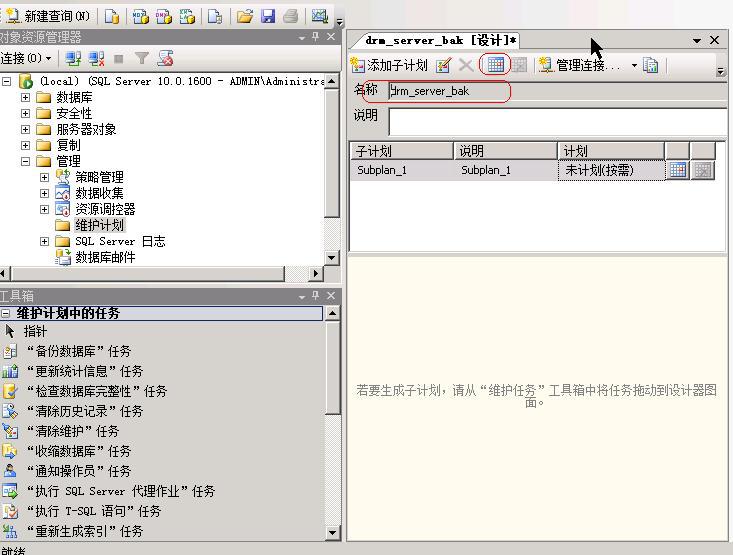
Task: Select the "备份数据库" task in toolbox
Action: pos(78,351)
